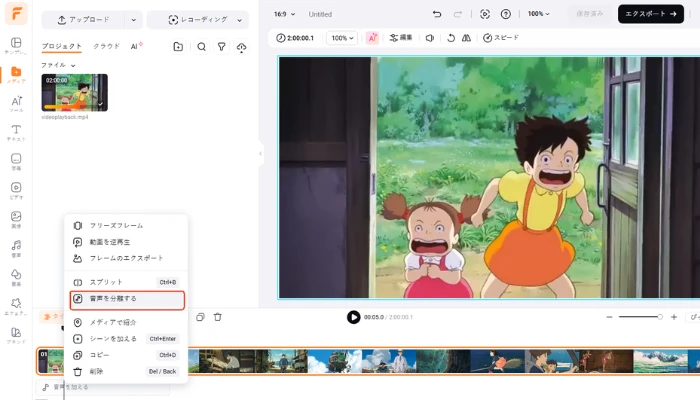Screen dimensions: 700x400
Task: Choose add scene (シーンを加える) menu item
Action: pos(126,339)
